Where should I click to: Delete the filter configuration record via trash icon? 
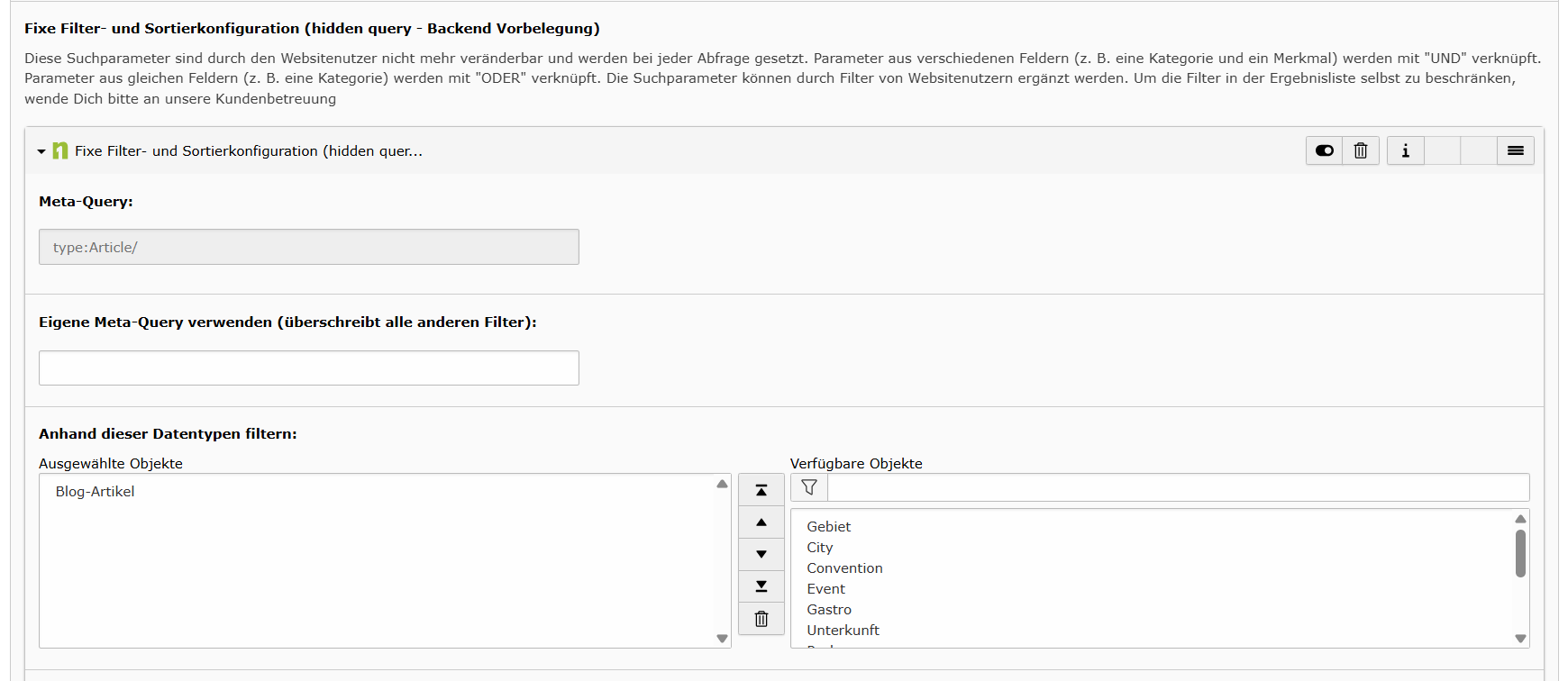1361,150
